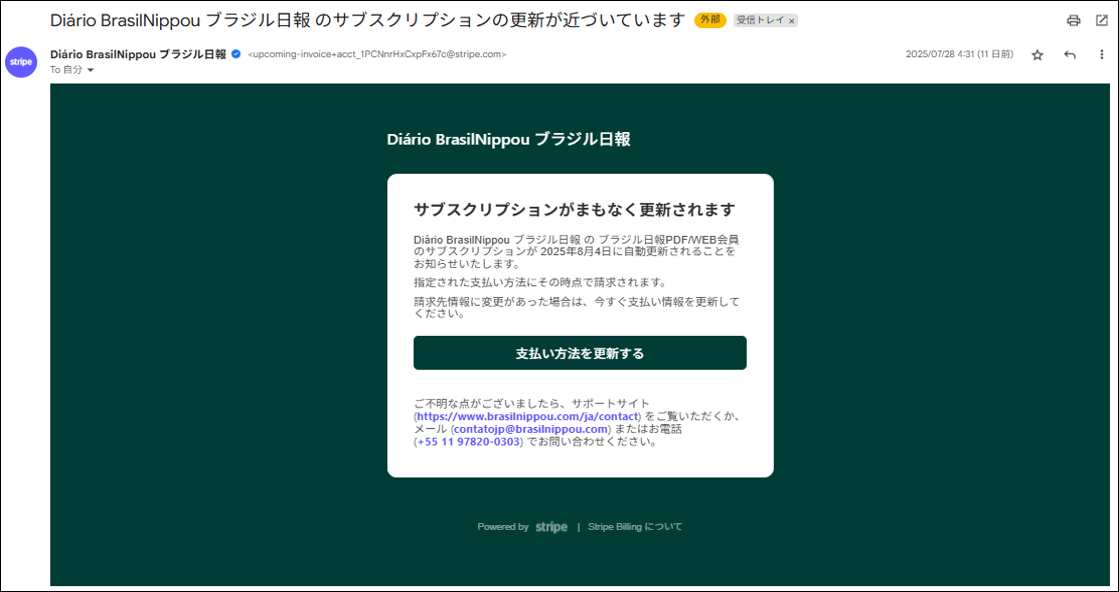Screen dimensions: 1119x592
Task: Click the upcoming-invoice stripe.com sender address
Action: click(377, 54)
